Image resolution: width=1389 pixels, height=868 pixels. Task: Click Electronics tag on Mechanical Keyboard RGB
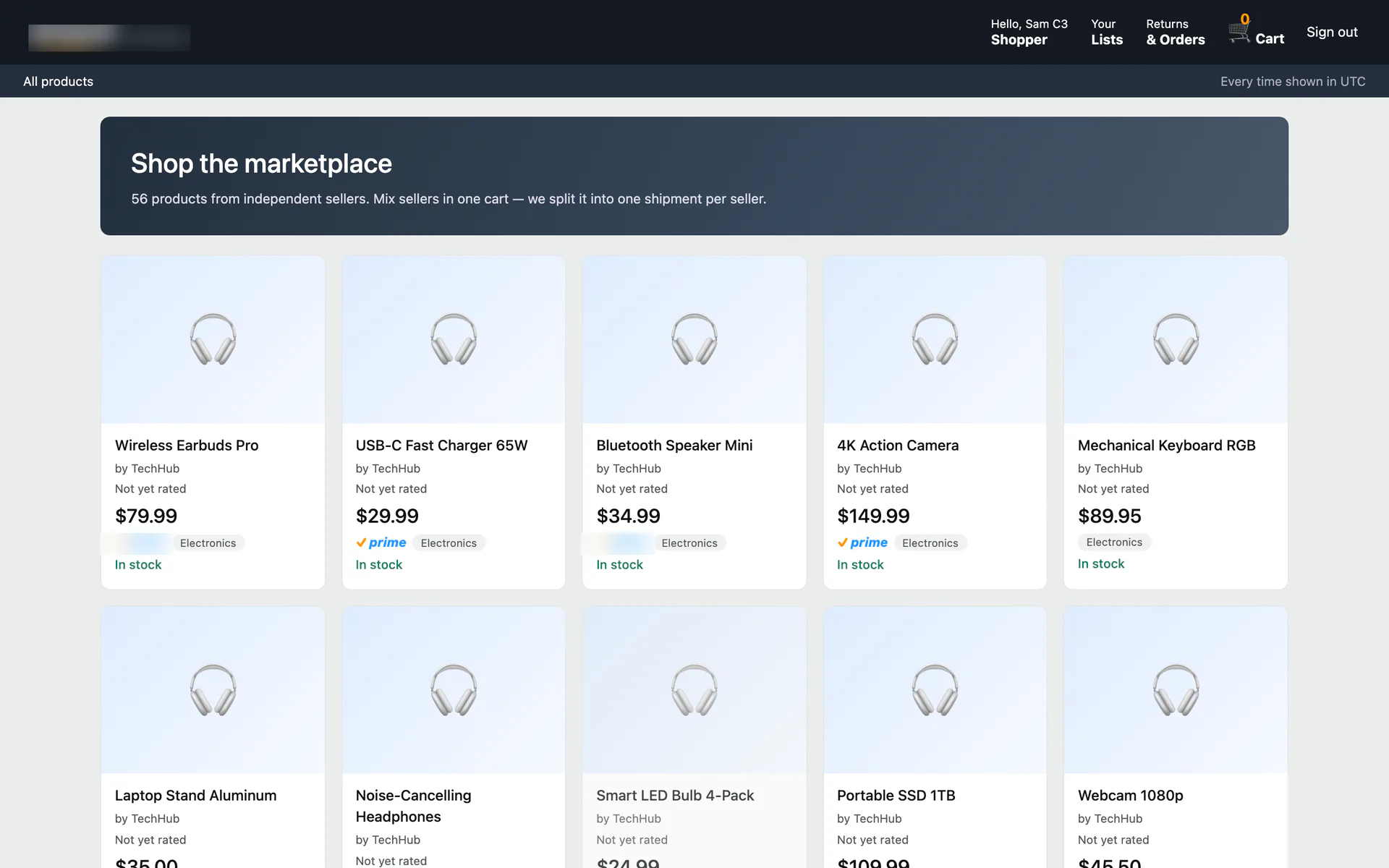point(1114,542)
